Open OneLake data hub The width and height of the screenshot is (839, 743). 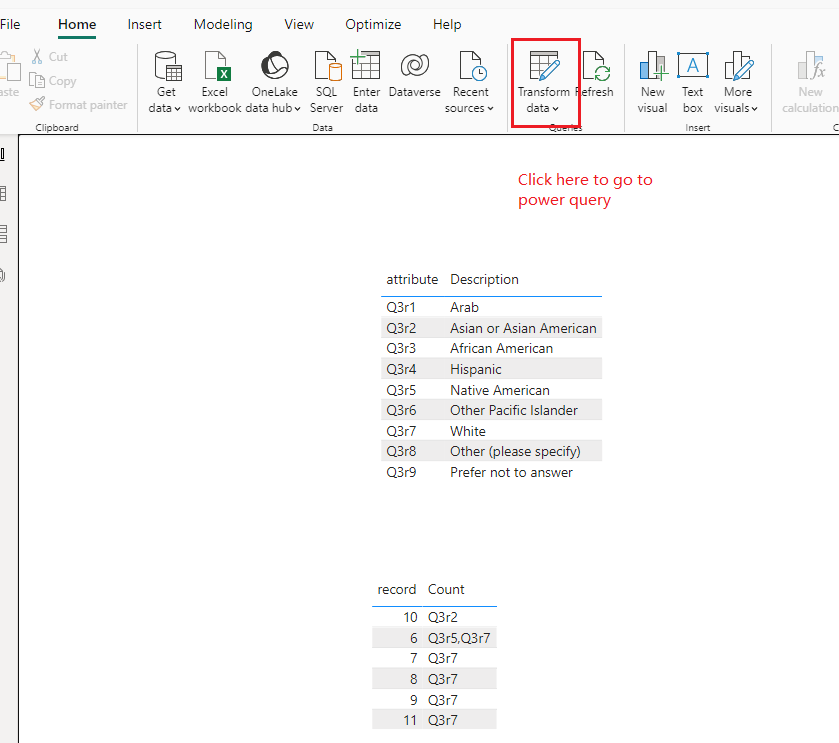point(273,82)
